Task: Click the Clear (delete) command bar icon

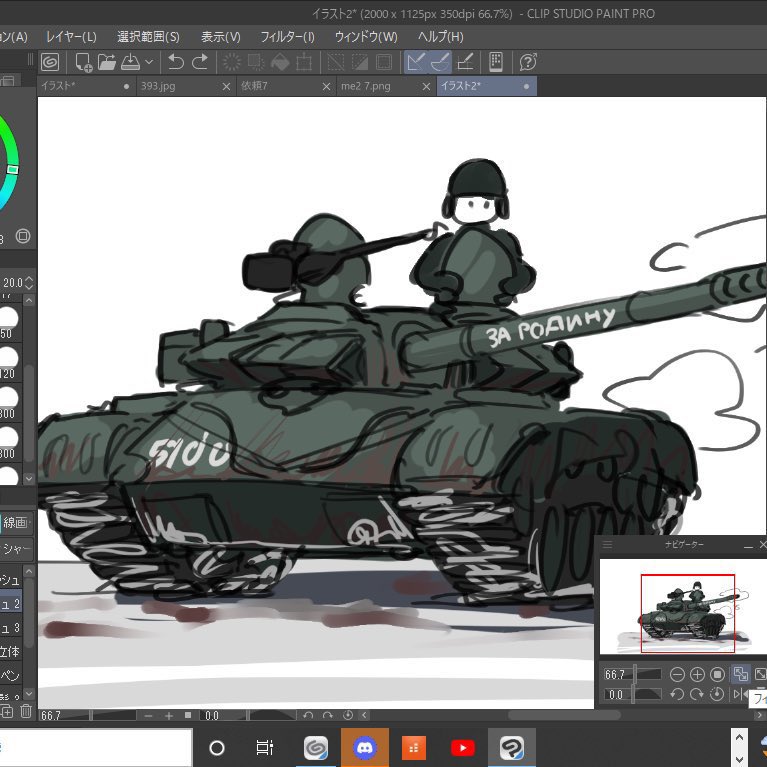Action: (232, 62)
